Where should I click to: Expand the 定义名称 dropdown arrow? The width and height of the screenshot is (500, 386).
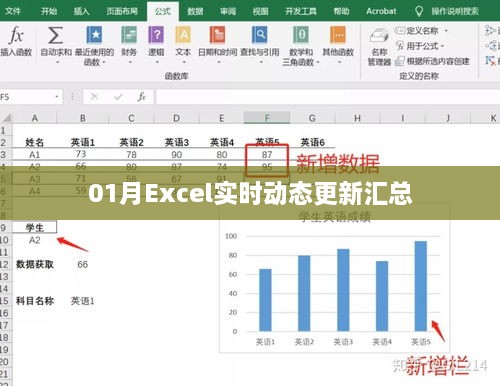coord(446,31)
